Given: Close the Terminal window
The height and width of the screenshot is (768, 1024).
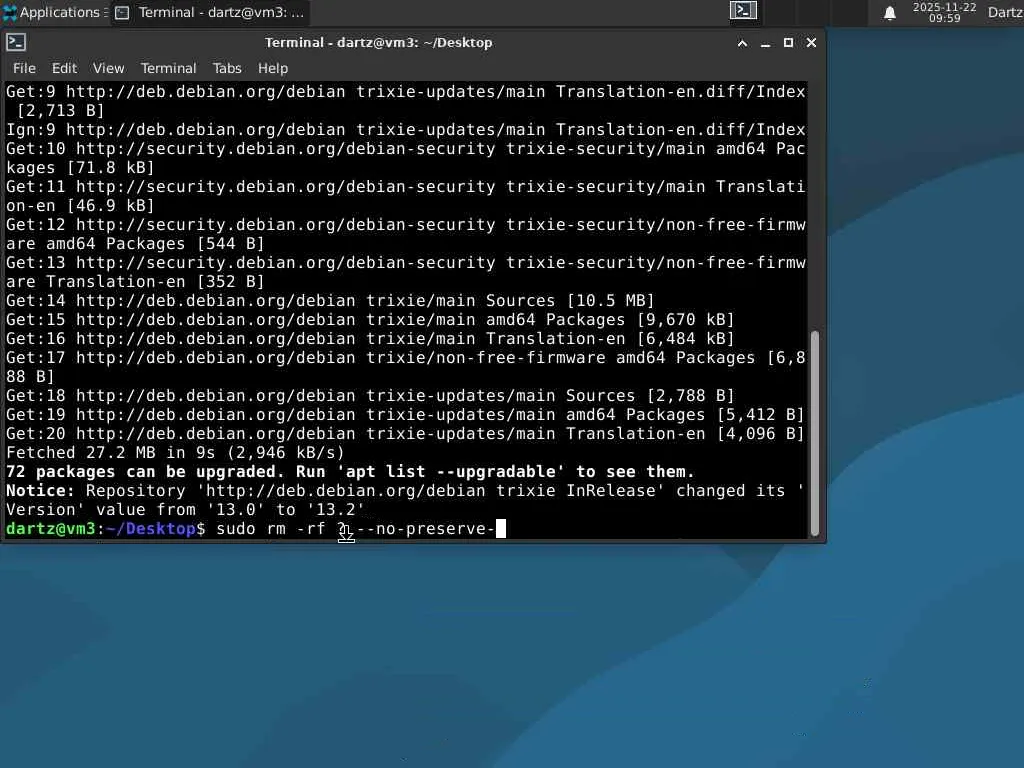Looking at the screenshot, I should 811,43.
